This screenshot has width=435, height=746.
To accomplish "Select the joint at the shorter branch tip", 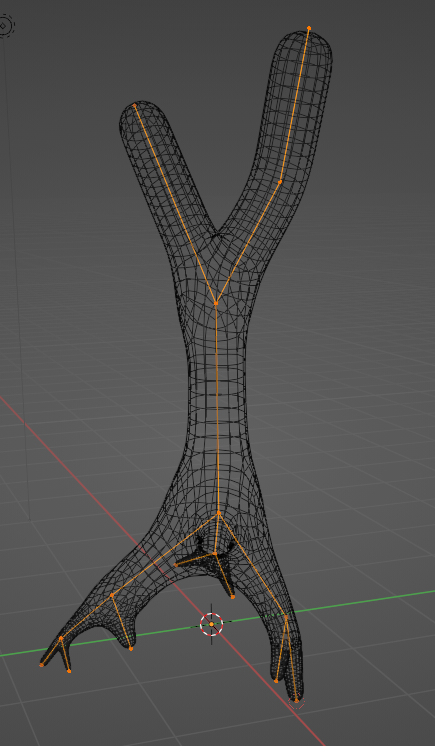I will [x=135, y=106].
